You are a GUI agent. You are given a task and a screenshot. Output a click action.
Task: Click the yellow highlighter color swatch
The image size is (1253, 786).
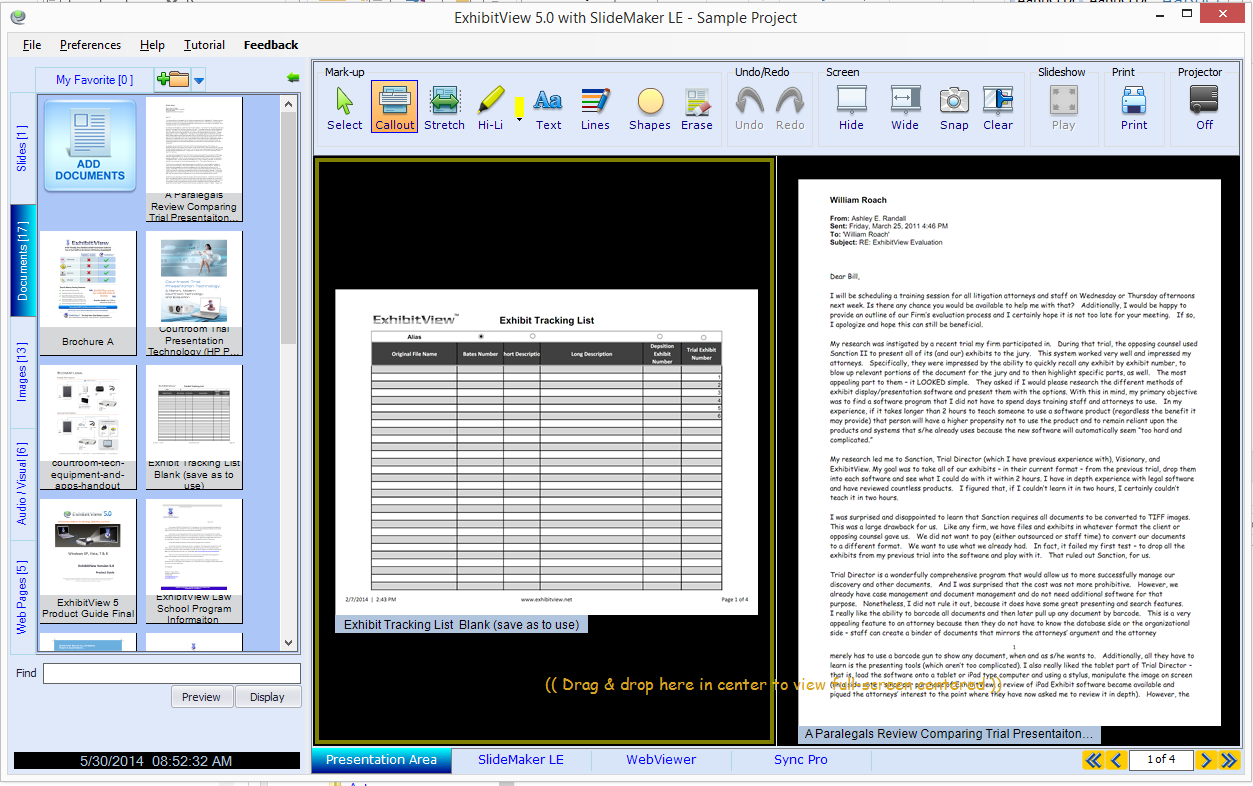click(519, 106)
